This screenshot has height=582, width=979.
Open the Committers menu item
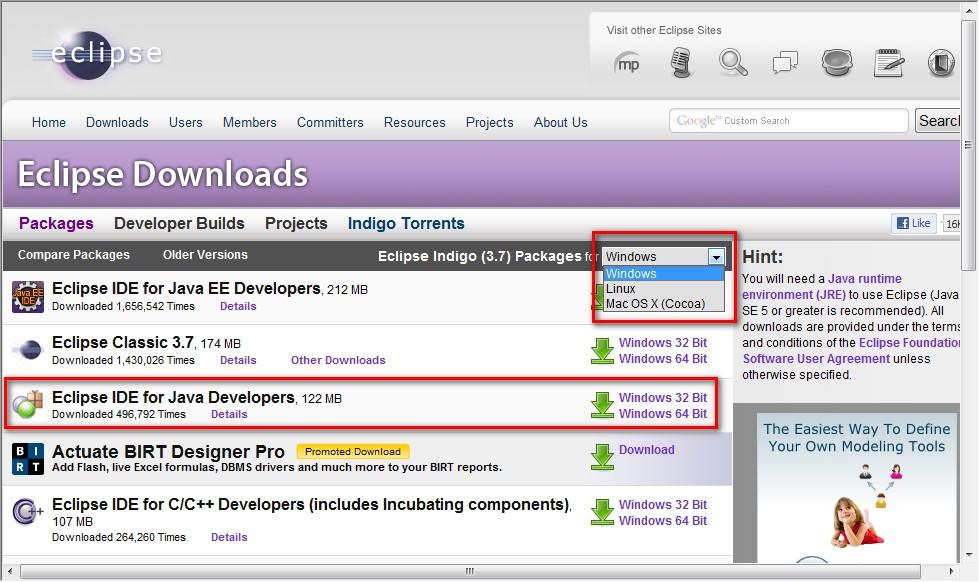pyautogui.click(x=330, y=122)
